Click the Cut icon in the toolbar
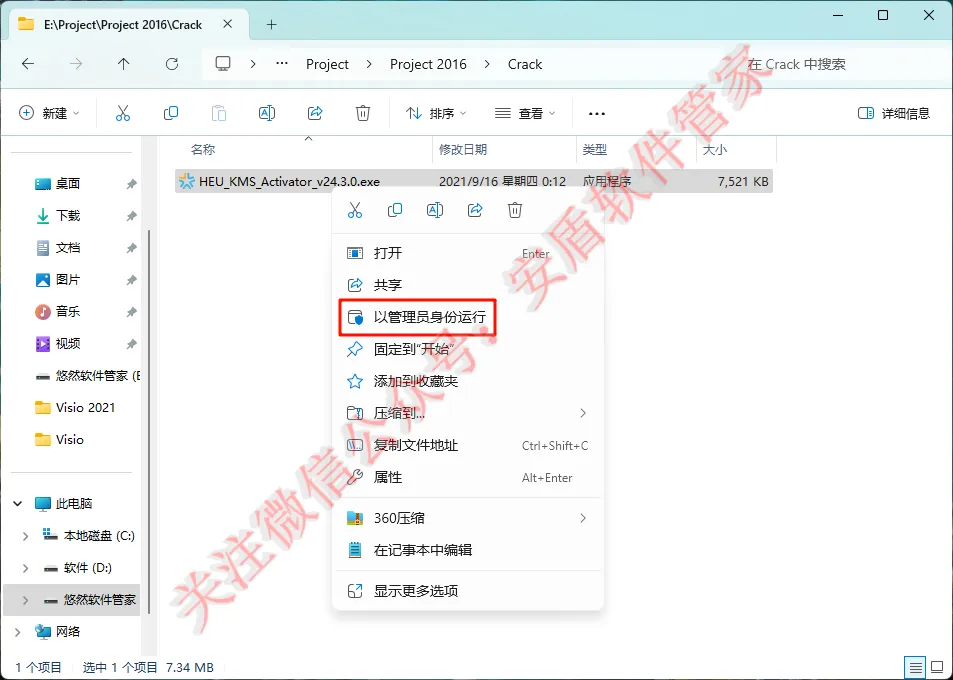This screenshot has height=680, width=953. 123,113
